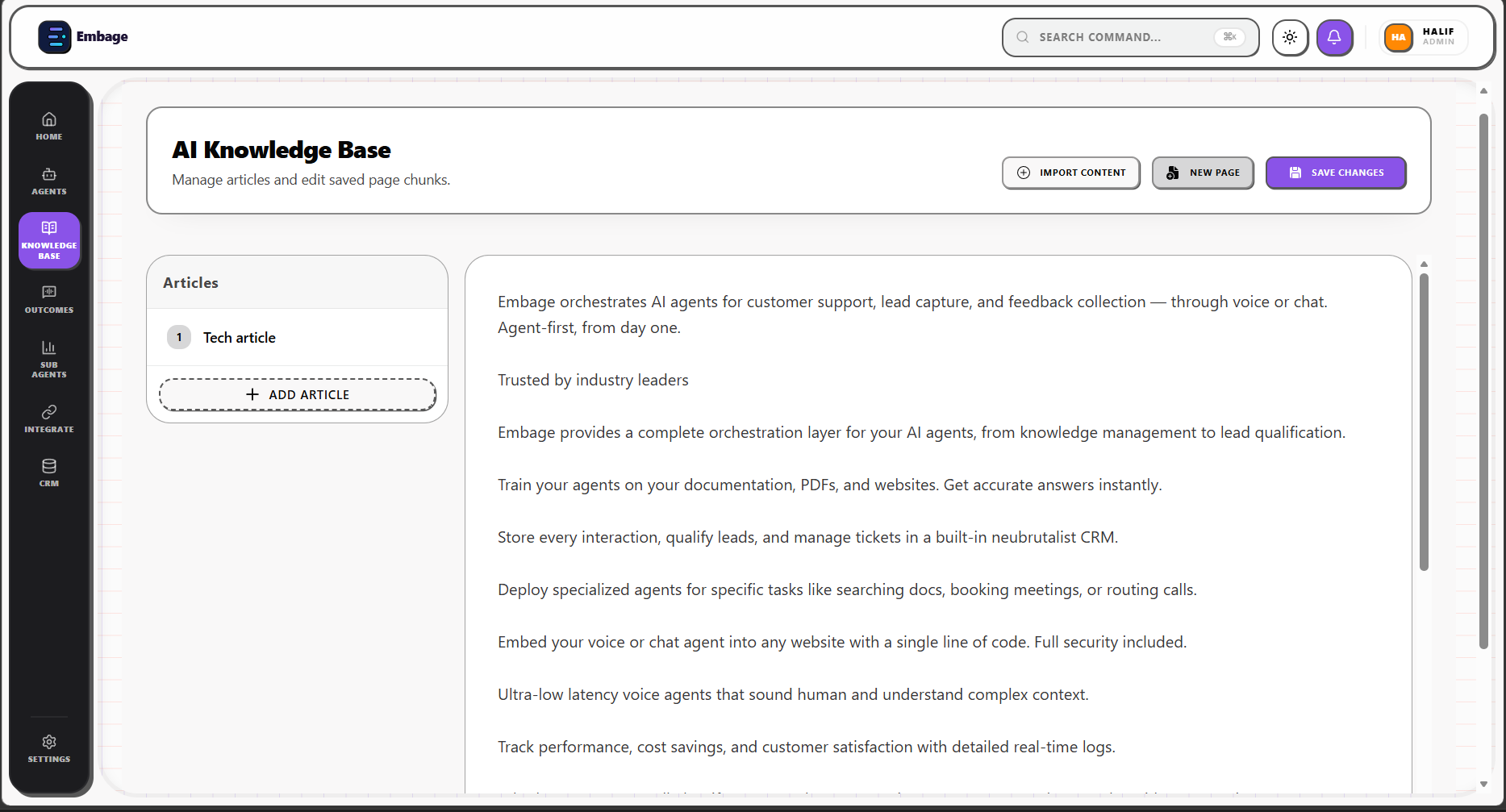Image resolution: width=1506 pixels, height=812 pixels.
Task: Click the ⌘K shortcut badge
Action: coord(1229,37)
